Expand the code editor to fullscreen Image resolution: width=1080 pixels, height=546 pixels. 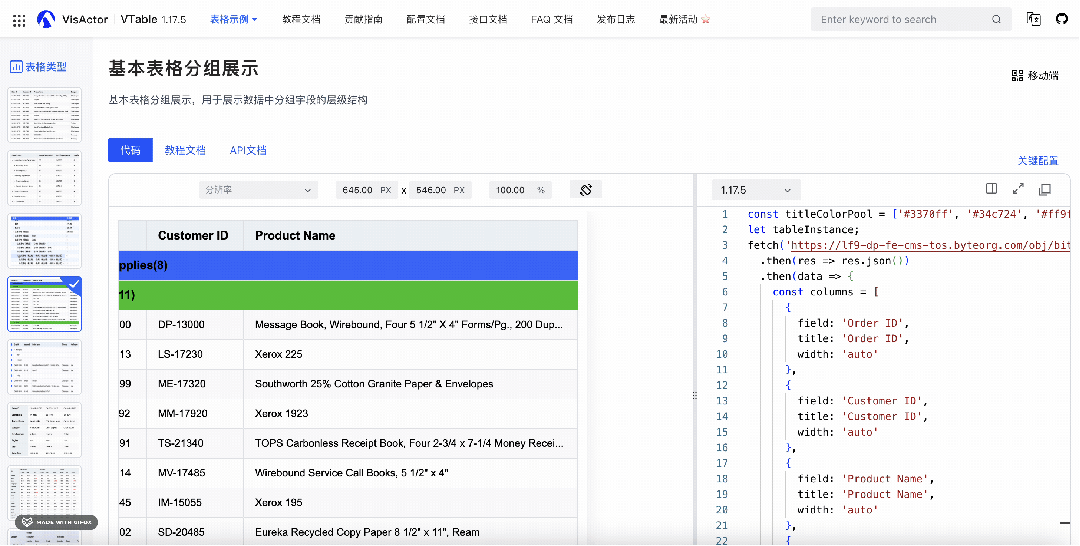coord(1019,189)
